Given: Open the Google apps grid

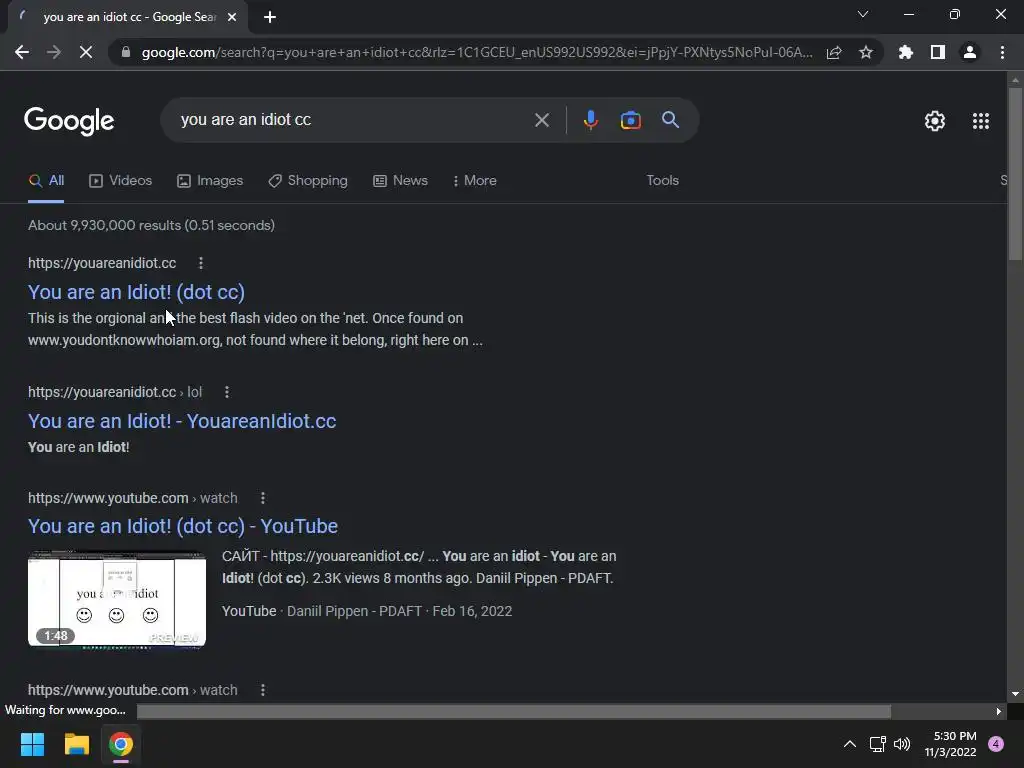Looking at the screenshot, I should pos(980,121).
